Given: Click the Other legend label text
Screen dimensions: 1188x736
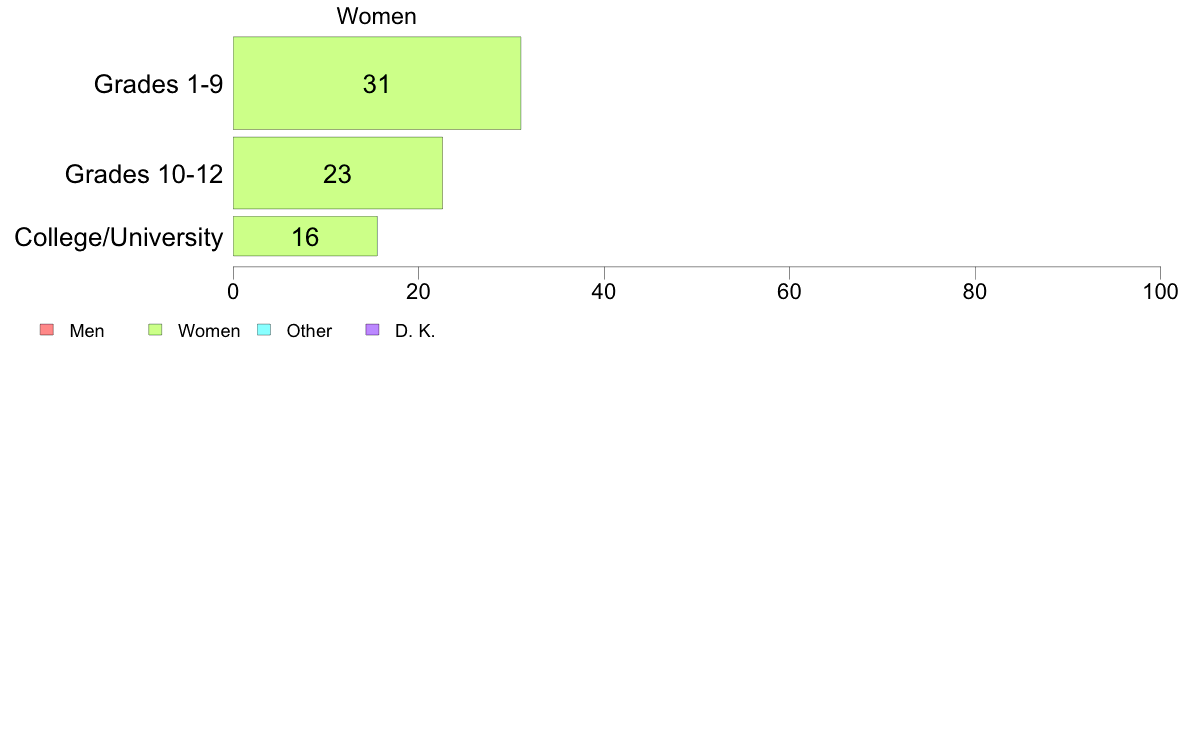Looking at the screenshot, I should click(309, 331).
